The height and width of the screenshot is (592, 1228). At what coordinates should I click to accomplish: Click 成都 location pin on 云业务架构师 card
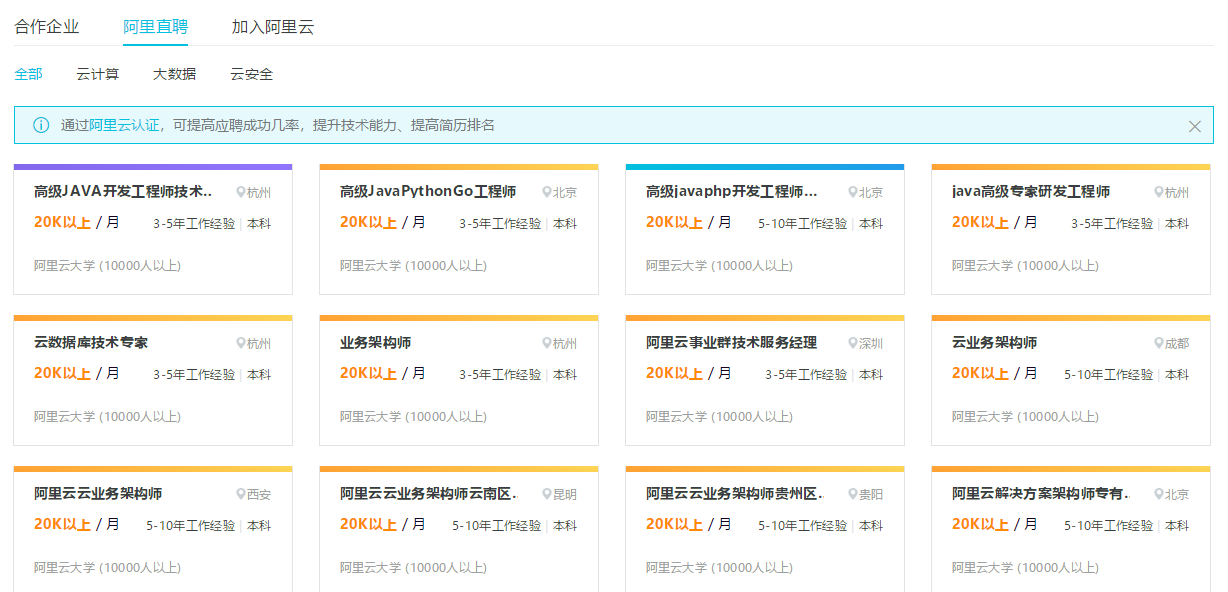pos(1159,343)
